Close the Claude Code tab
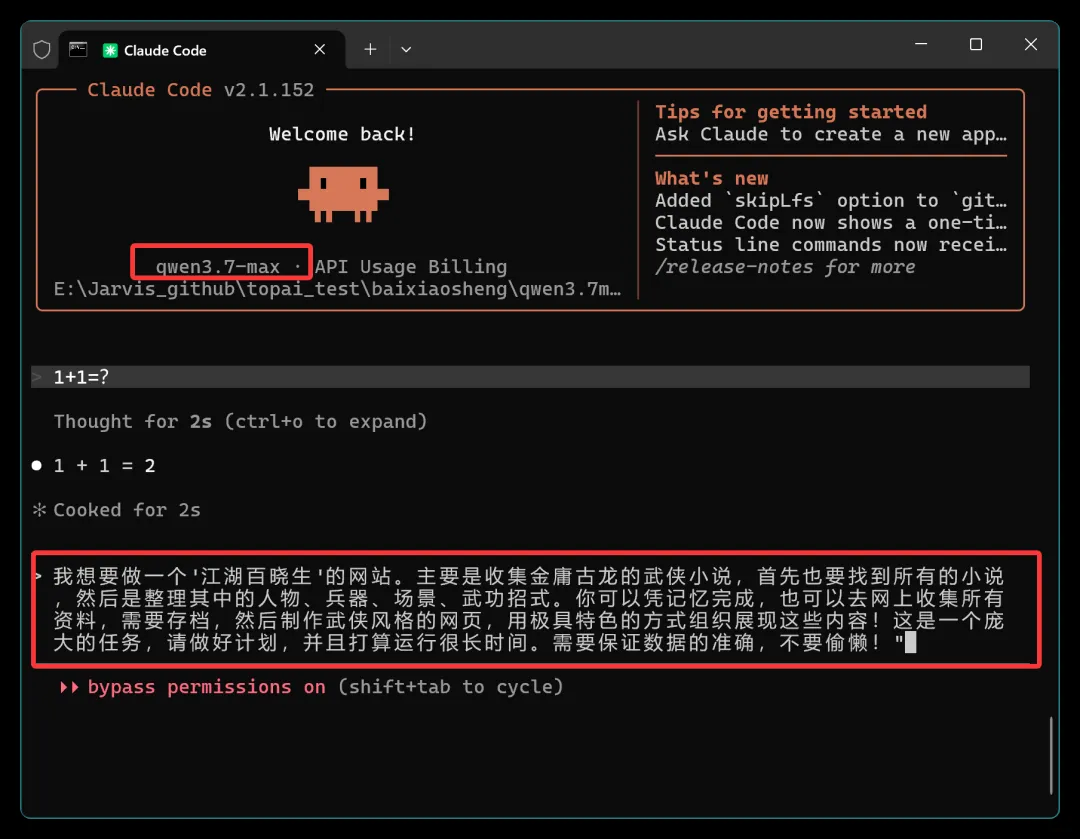 [x=320, y=50]
